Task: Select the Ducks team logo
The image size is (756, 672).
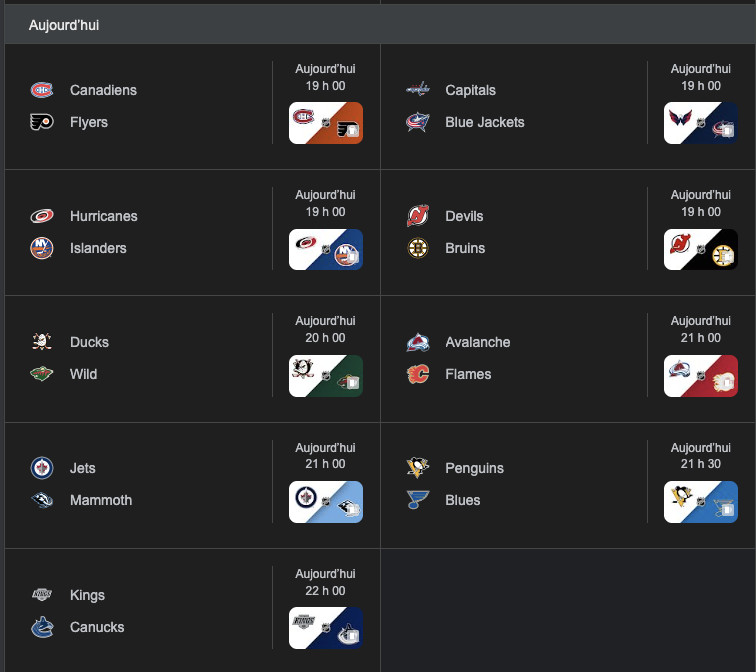Action: coord(41,342)
